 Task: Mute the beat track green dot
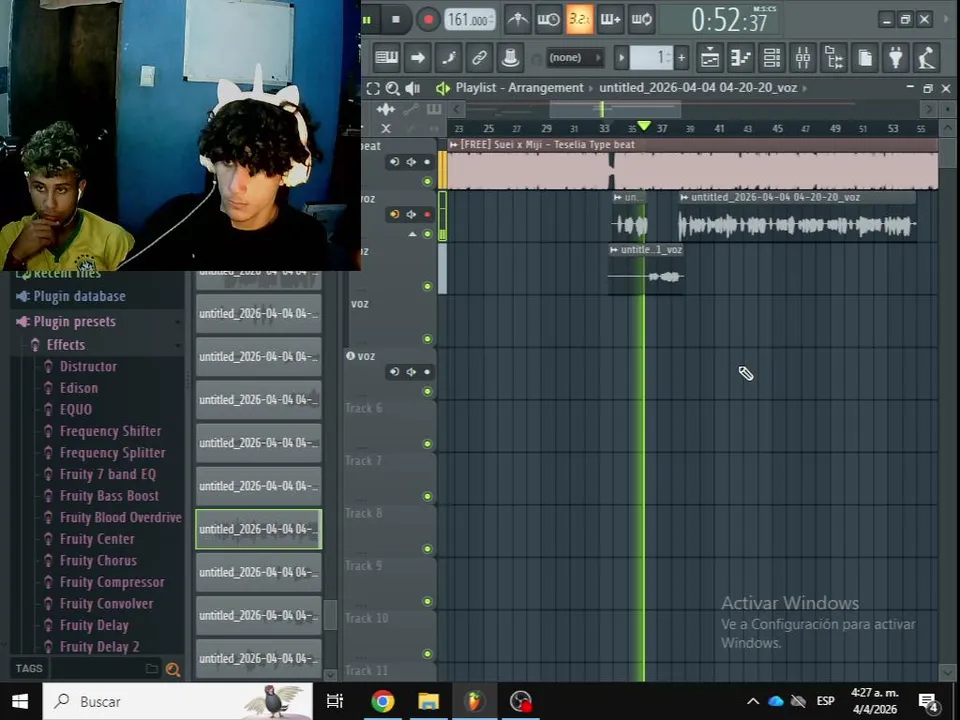(x=427, y=181)
